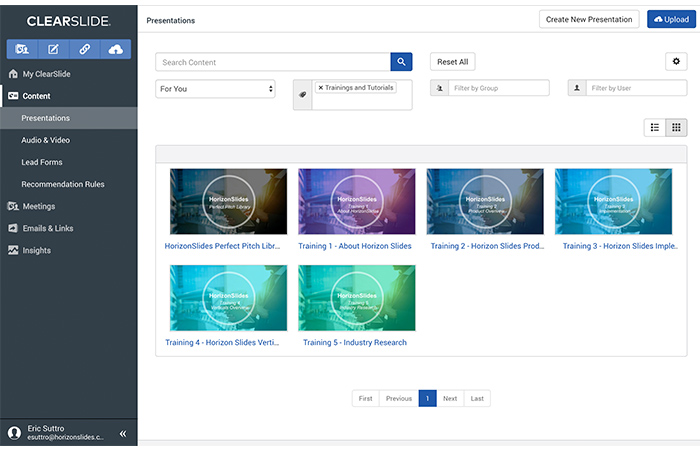
Task: Go to First page
Action: [366, 399]
